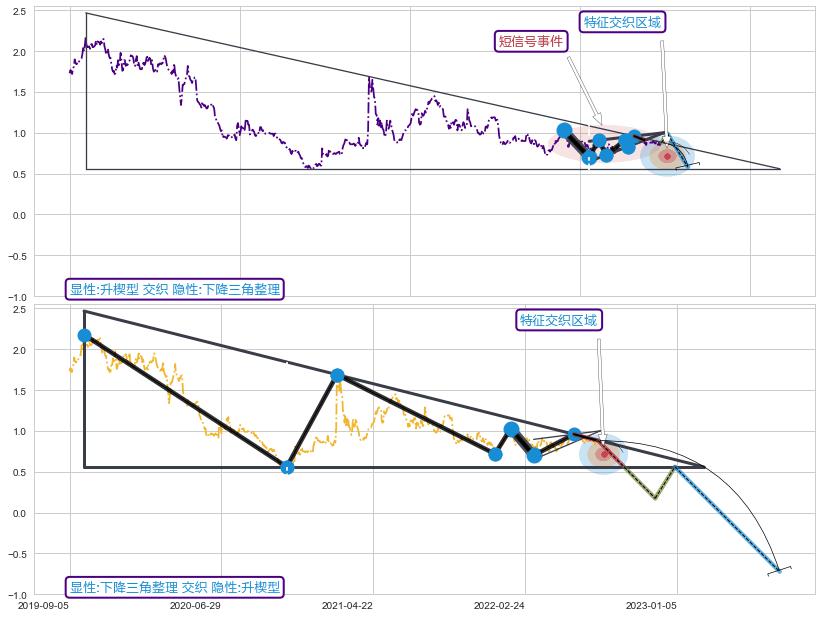This screenshot has height=617, width=822.
Task: Click the green zigzag's lowest point
Action: click(655, 497)
